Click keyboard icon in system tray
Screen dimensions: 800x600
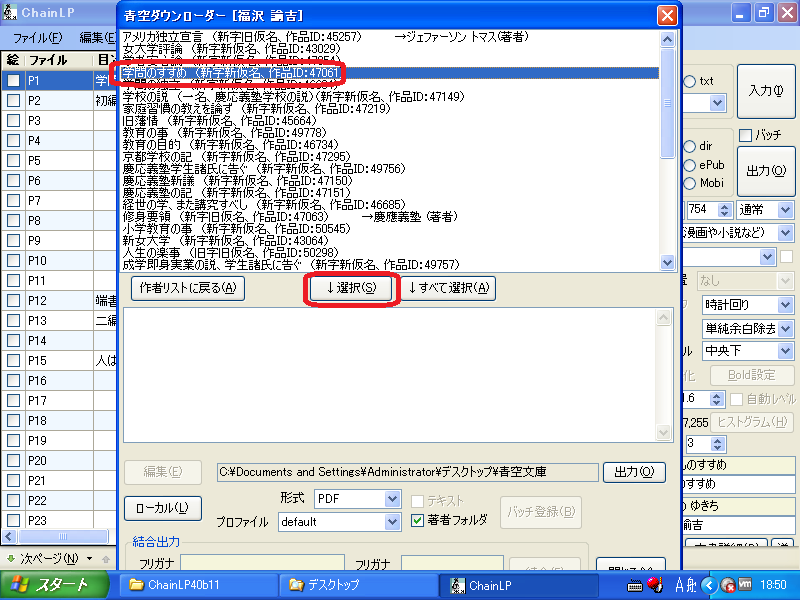635,585
